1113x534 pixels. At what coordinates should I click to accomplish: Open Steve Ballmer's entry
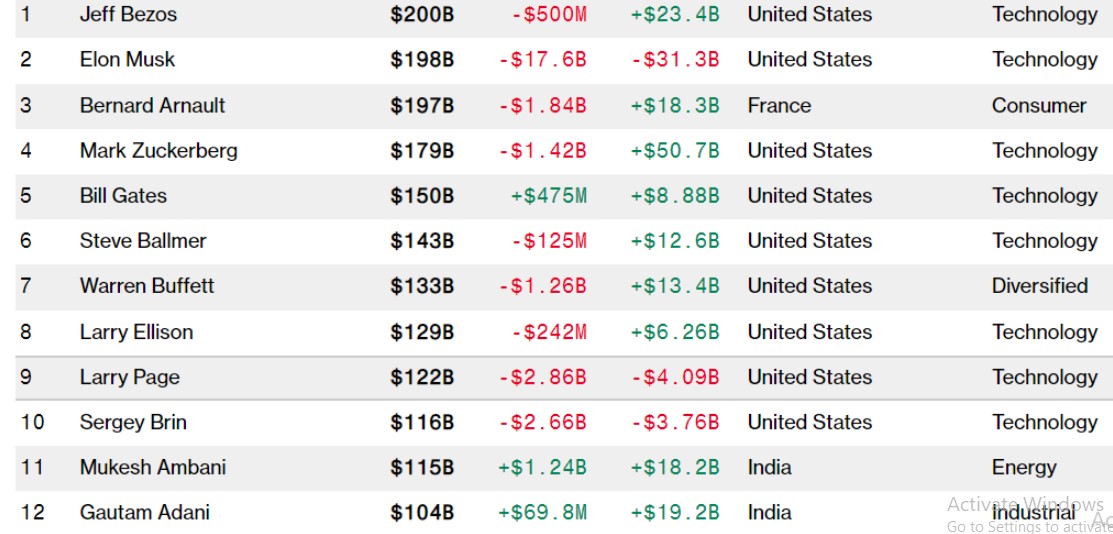[x=143, y=240]
